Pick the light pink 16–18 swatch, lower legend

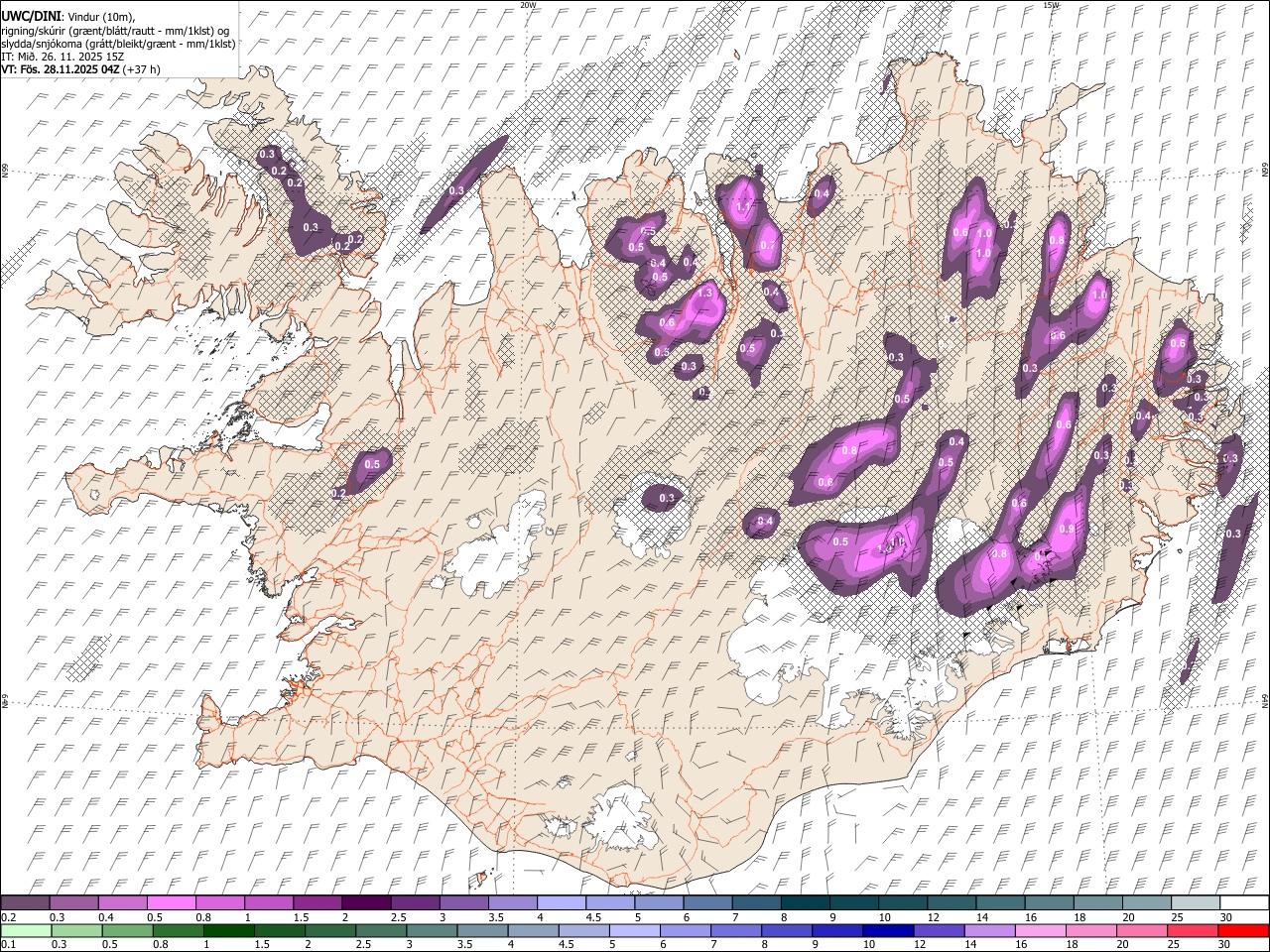(x=1039, y=931)
